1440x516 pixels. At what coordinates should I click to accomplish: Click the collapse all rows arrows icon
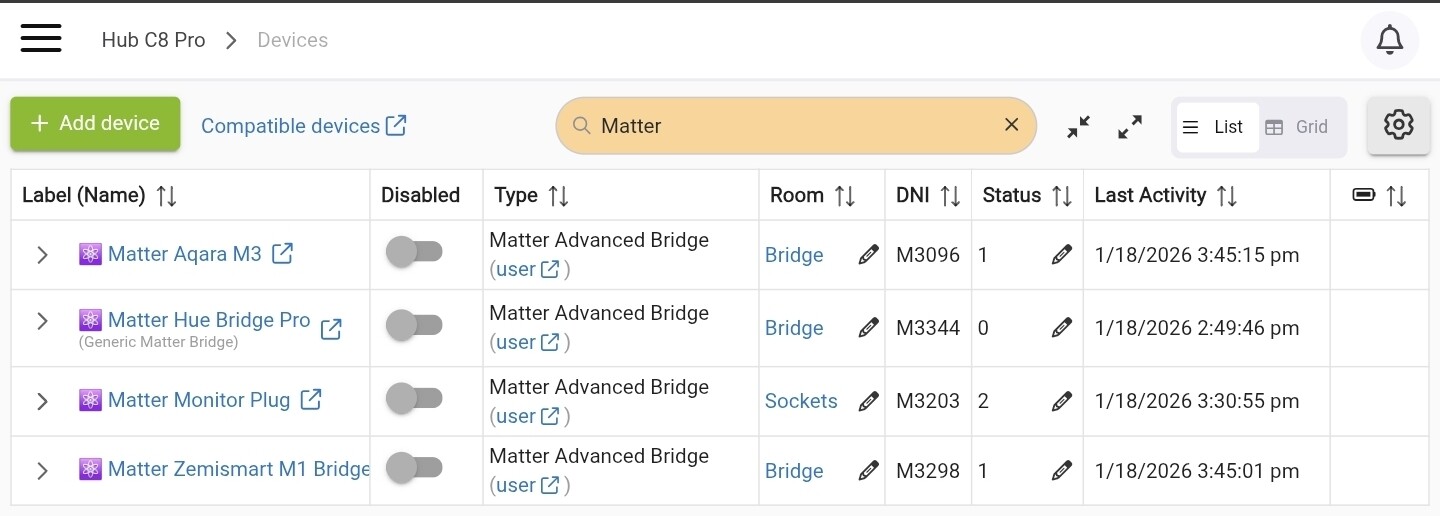1078,127
